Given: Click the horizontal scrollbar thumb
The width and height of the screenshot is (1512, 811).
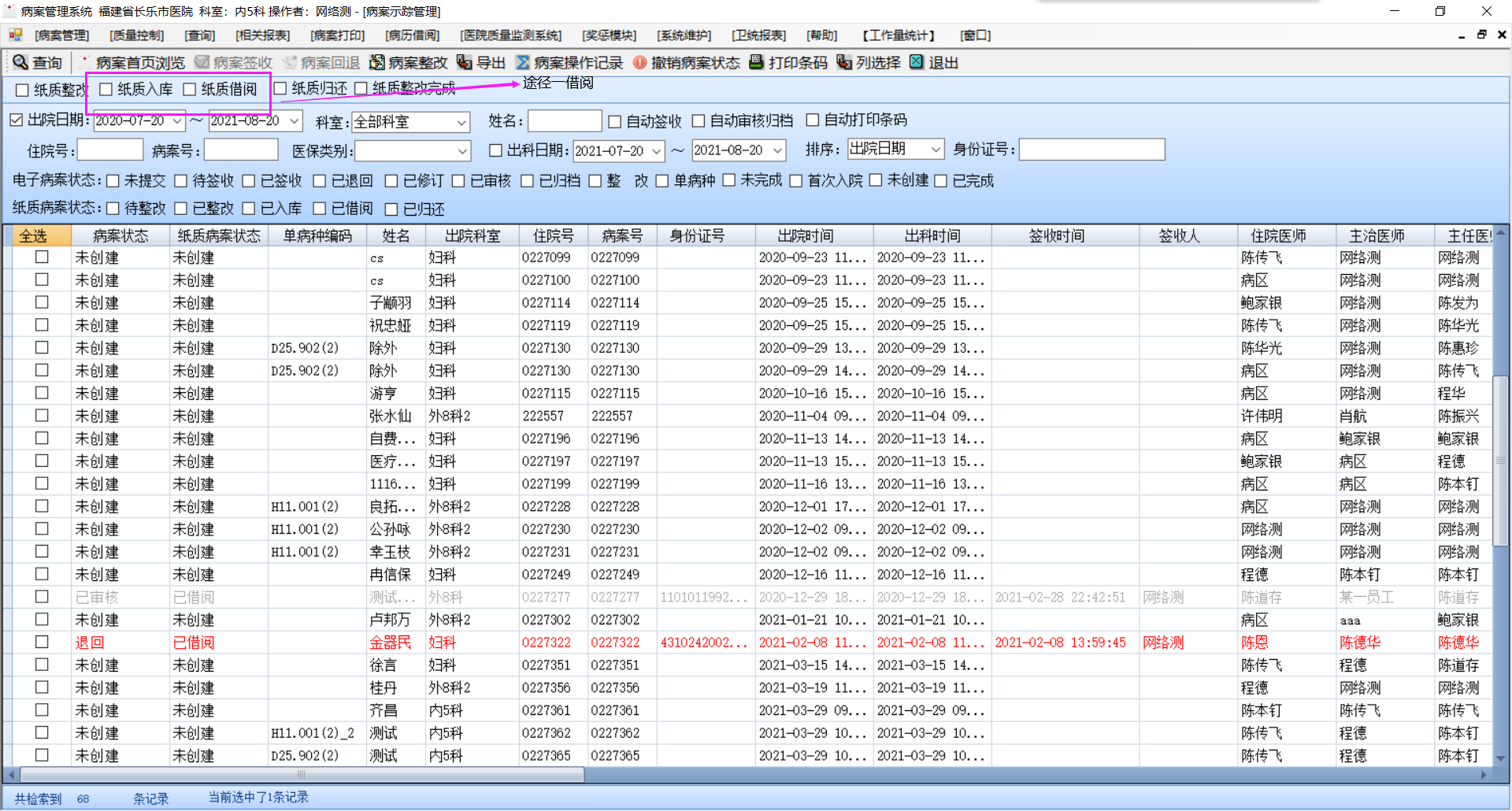Looking at the screenshot, I should pyautogui.click(x=302, y=776).
